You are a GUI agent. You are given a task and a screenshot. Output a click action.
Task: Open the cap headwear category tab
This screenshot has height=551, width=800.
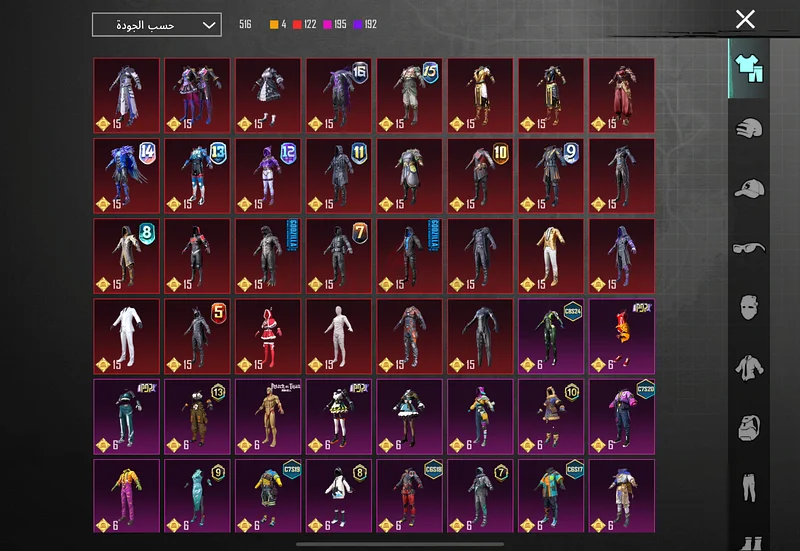(749, 188)
